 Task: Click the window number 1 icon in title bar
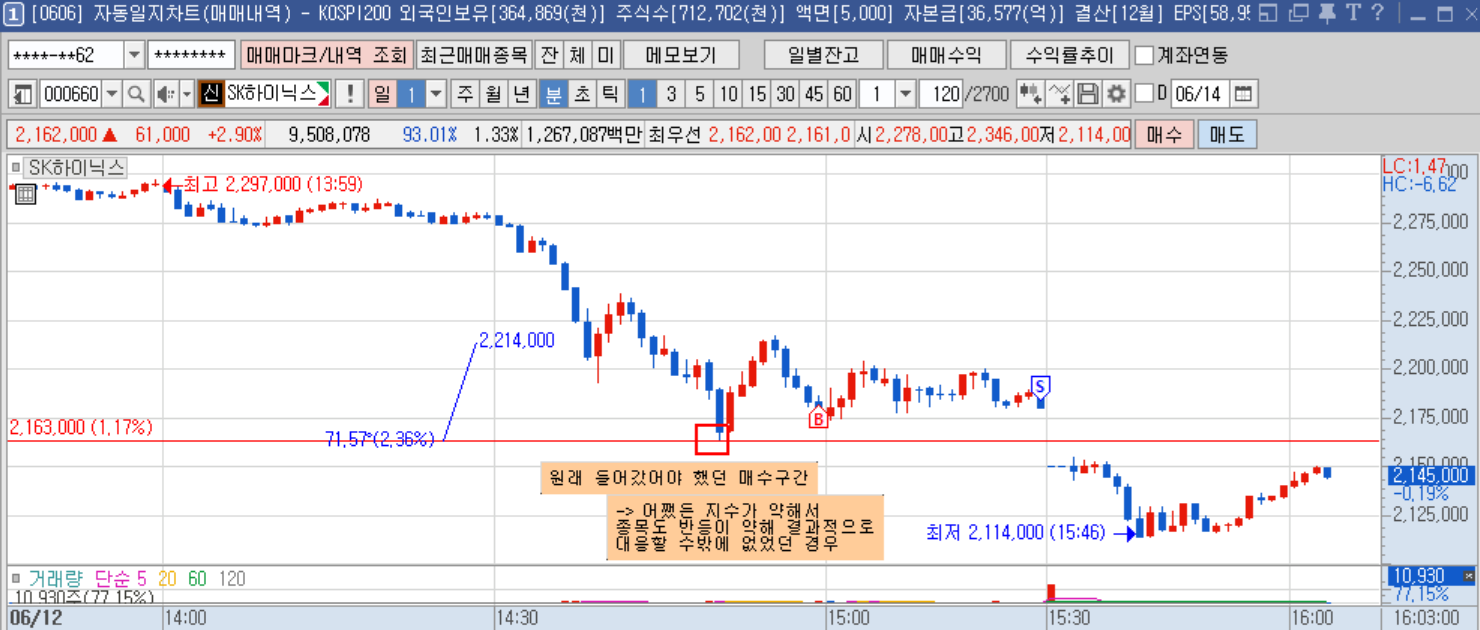point(14,13)
